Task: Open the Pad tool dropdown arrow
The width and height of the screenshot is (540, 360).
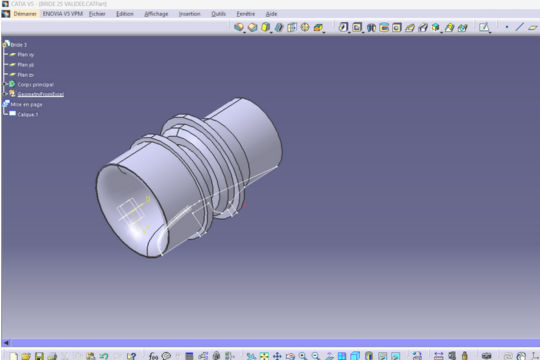Action: click(245, 32)
